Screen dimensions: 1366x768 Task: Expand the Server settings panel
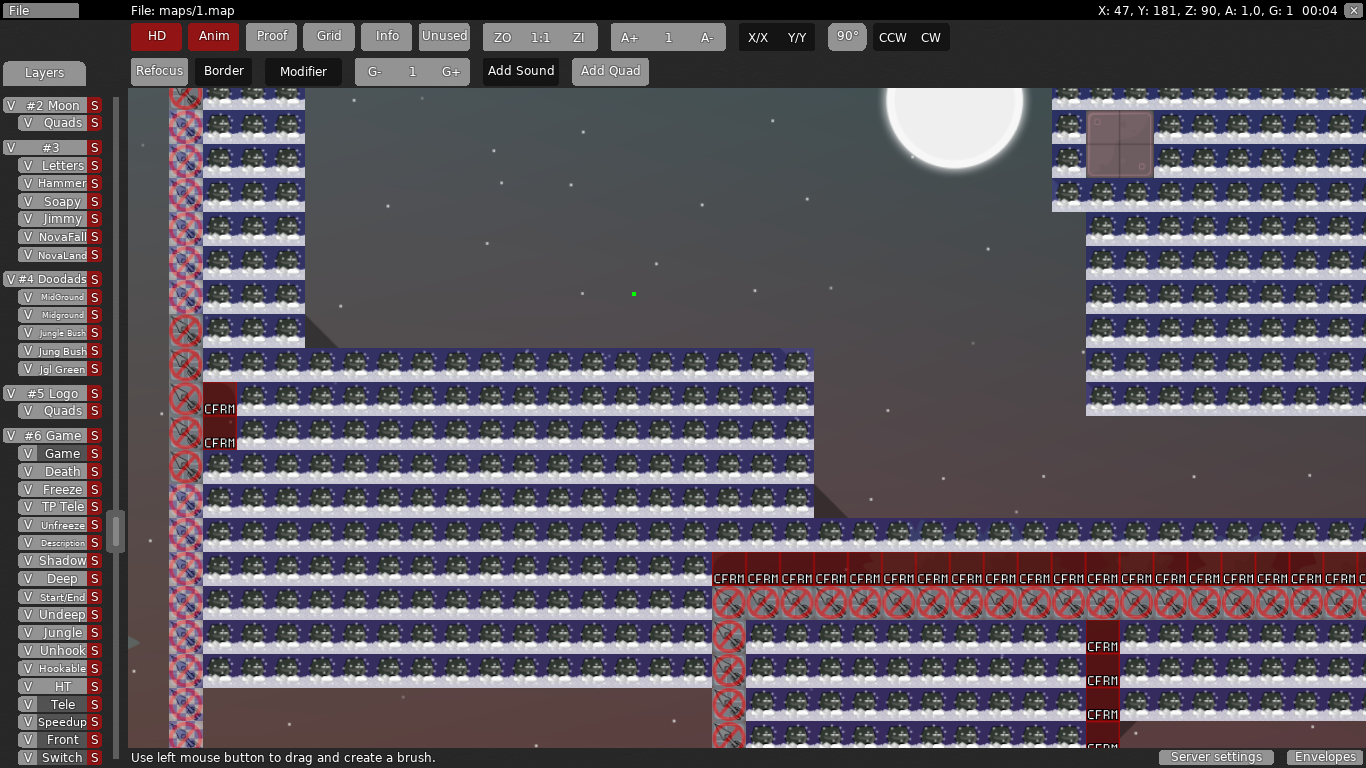[x=1216, y=757]
